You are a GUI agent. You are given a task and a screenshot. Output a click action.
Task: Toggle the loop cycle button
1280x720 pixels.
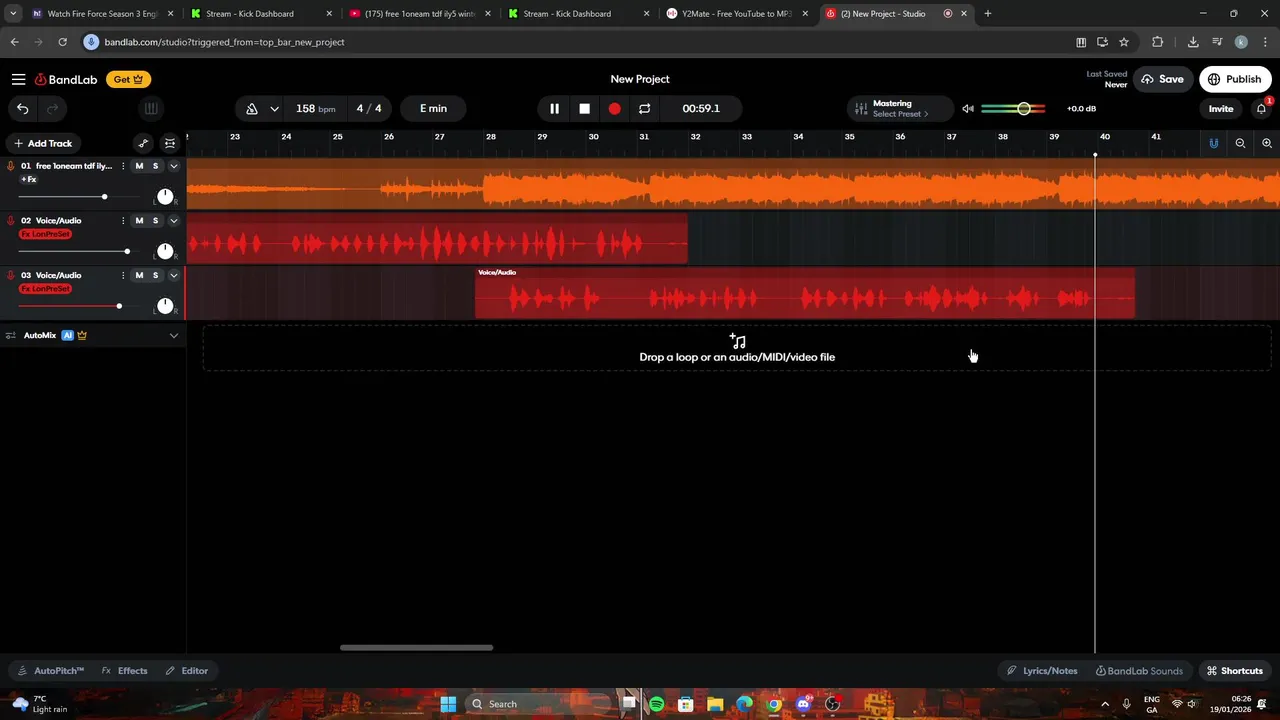(x=644, y=108)
